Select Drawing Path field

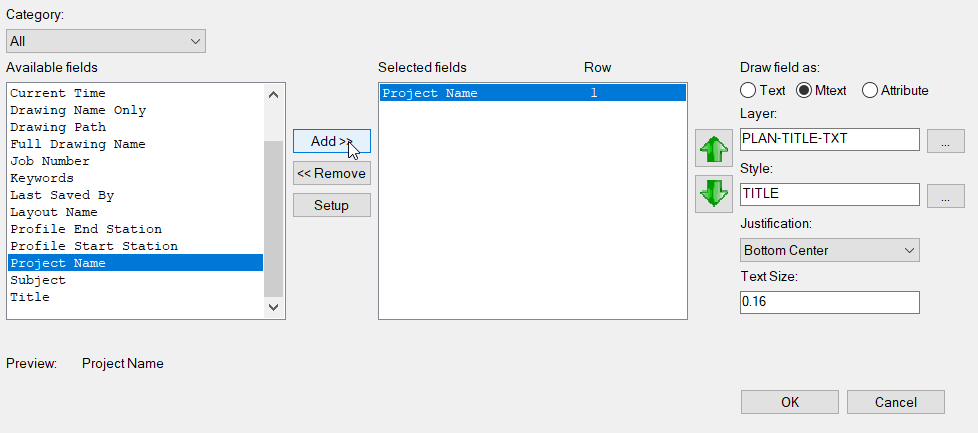pos(136,127)
